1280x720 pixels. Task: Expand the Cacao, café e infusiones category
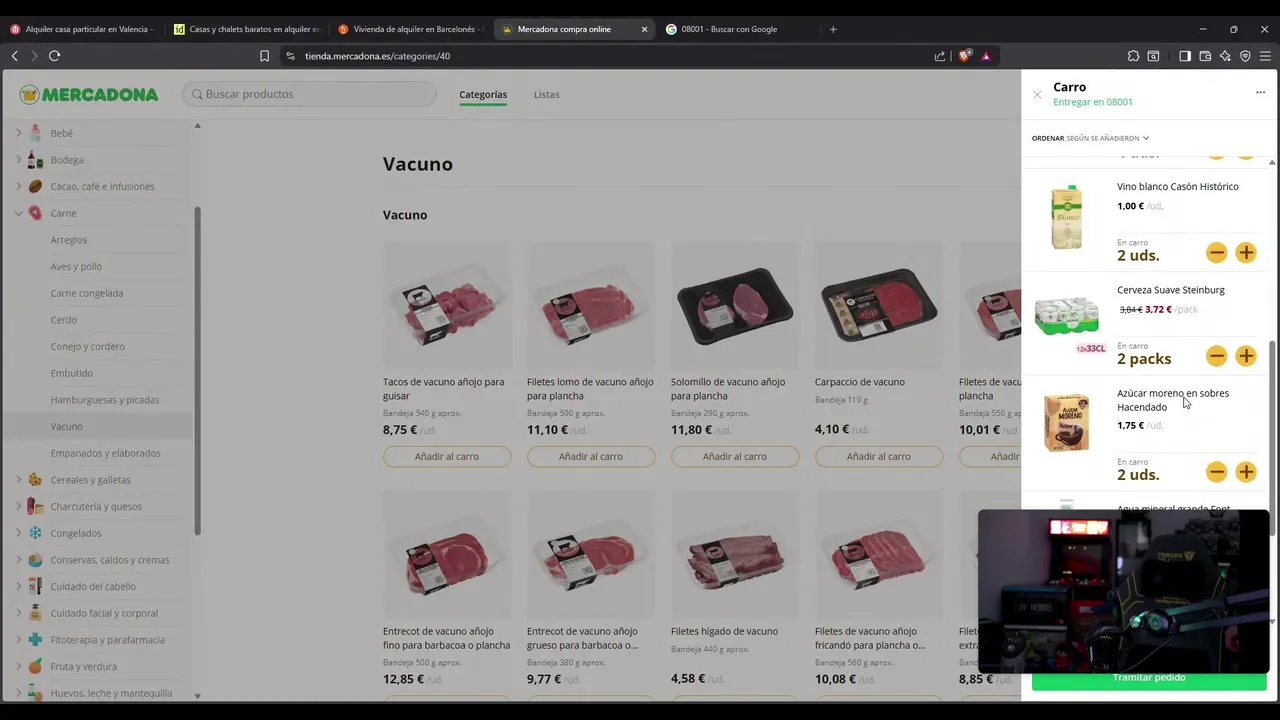click(x=18, y=186)
